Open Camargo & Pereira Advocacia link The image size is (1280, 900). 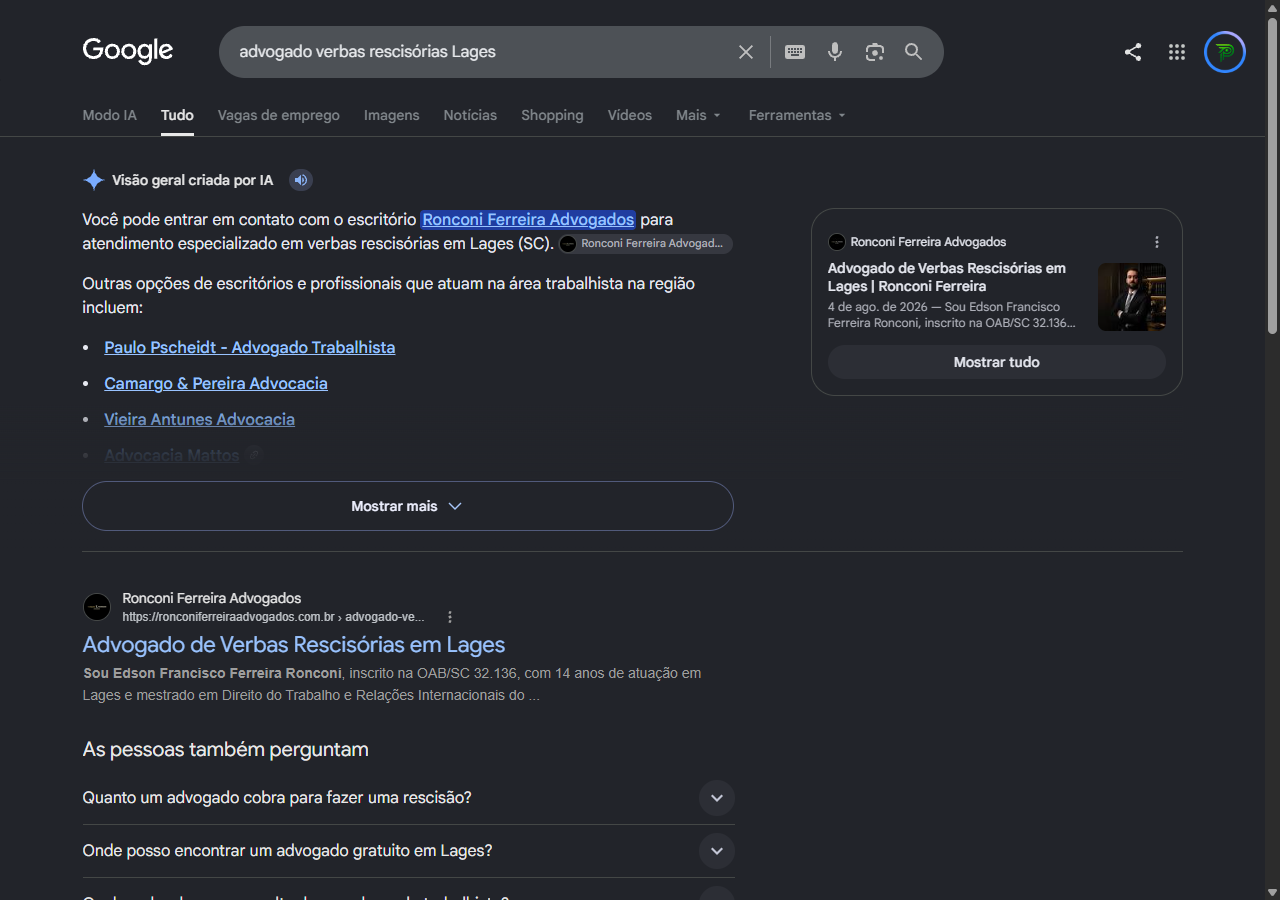tap(216, 383)
